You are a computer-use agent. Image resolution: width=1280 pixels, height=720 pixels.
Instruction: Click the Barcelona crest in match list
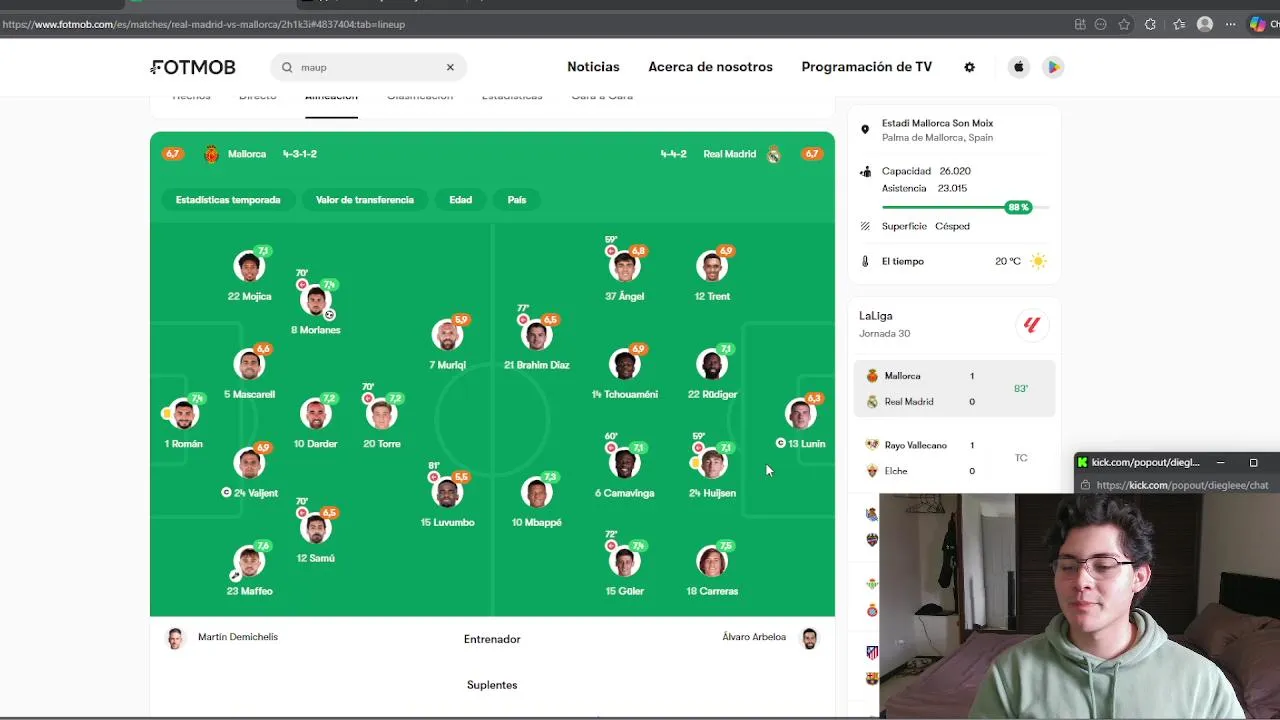[x=872, y=678]
